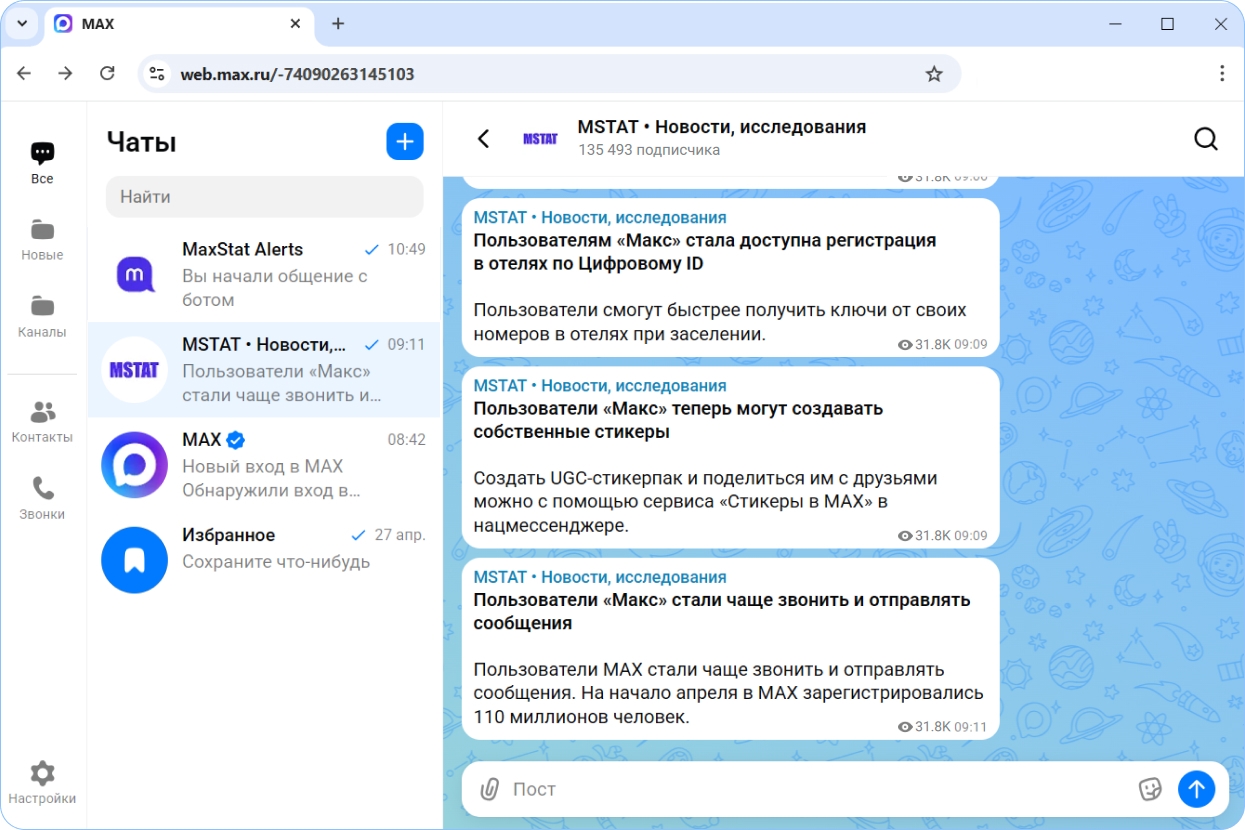Open the tab search dropdown arrow in the browser
The width and height of the screenshot is (1245, 830).
(x=21, y=24)
